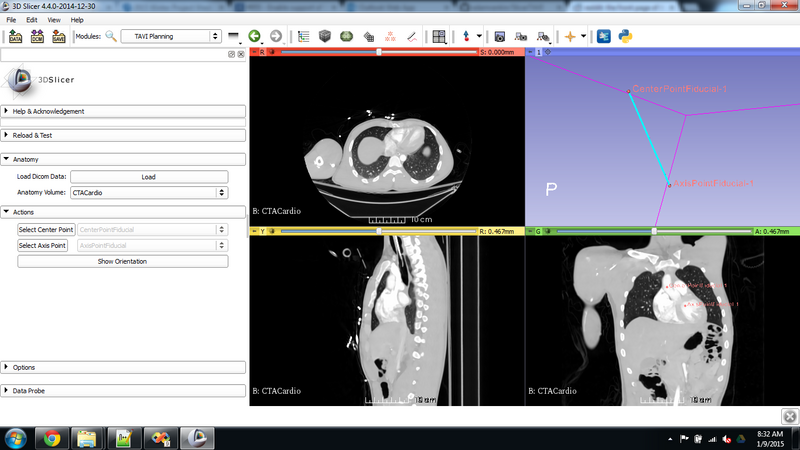Click the red slice view offset slider
This screenshot has width=800, height=450.
click(x=378, y=51)
